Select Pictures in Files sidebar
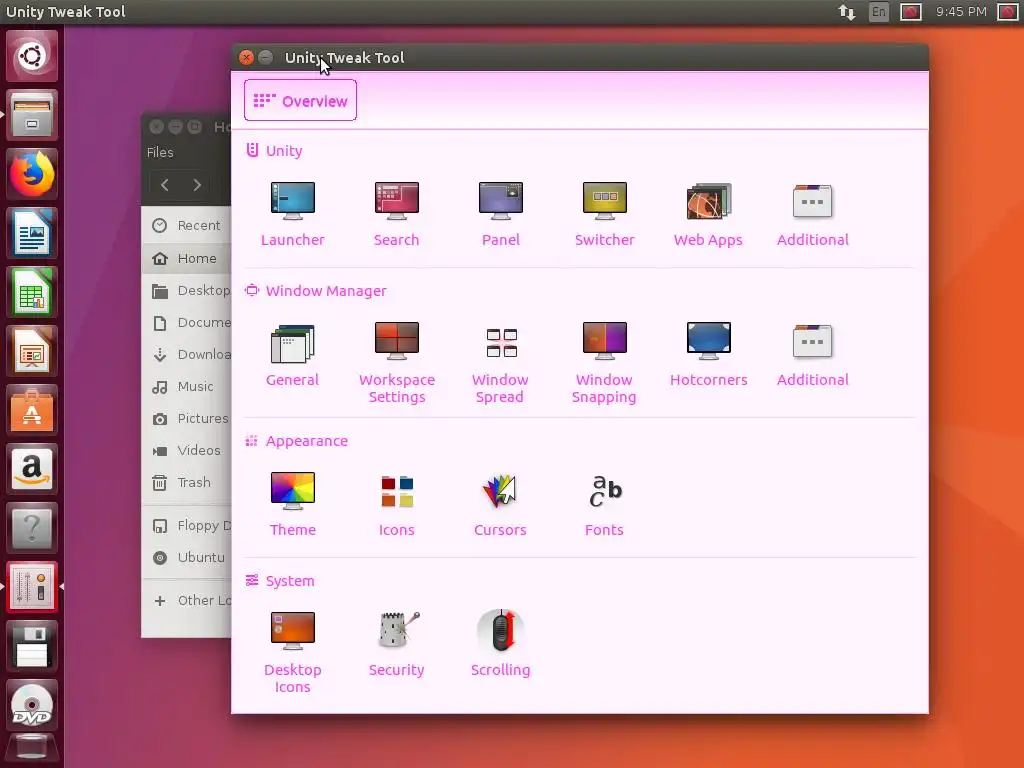1024x768 pixels. 186,418
